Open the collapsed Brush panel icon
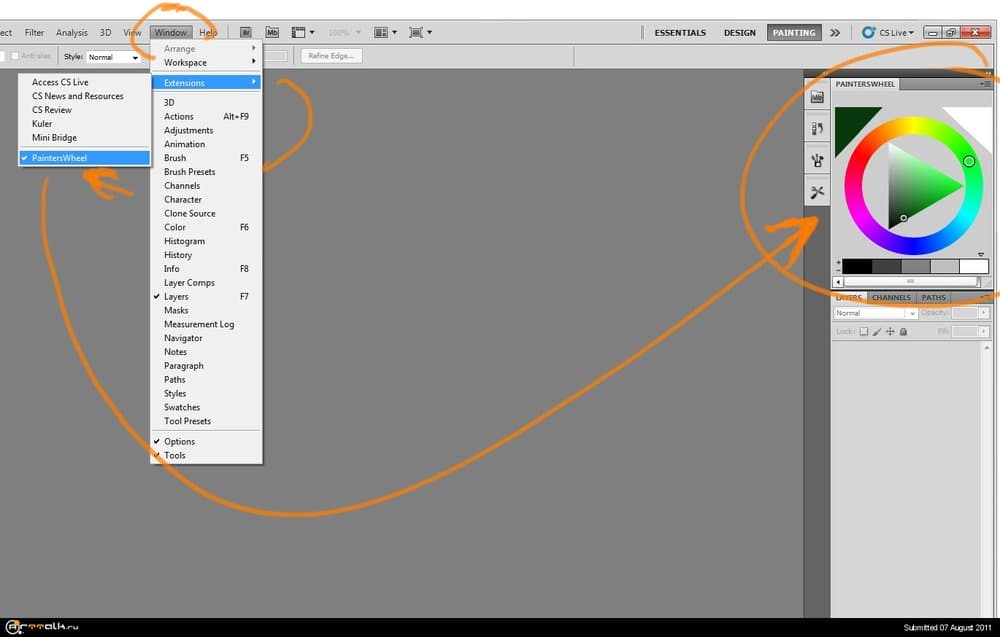 pos(817,160)
